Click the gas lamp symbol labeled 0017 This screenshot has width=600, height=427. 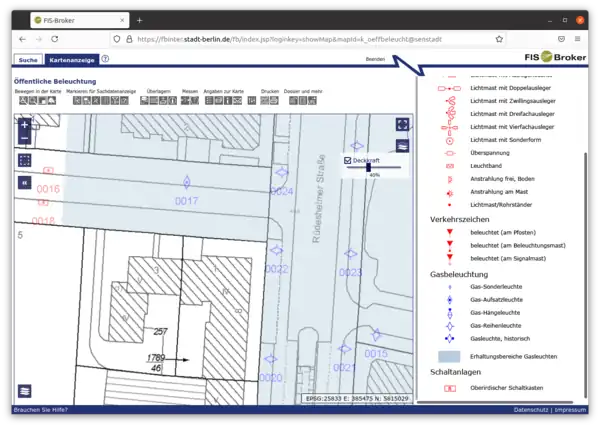pos(186,181)
